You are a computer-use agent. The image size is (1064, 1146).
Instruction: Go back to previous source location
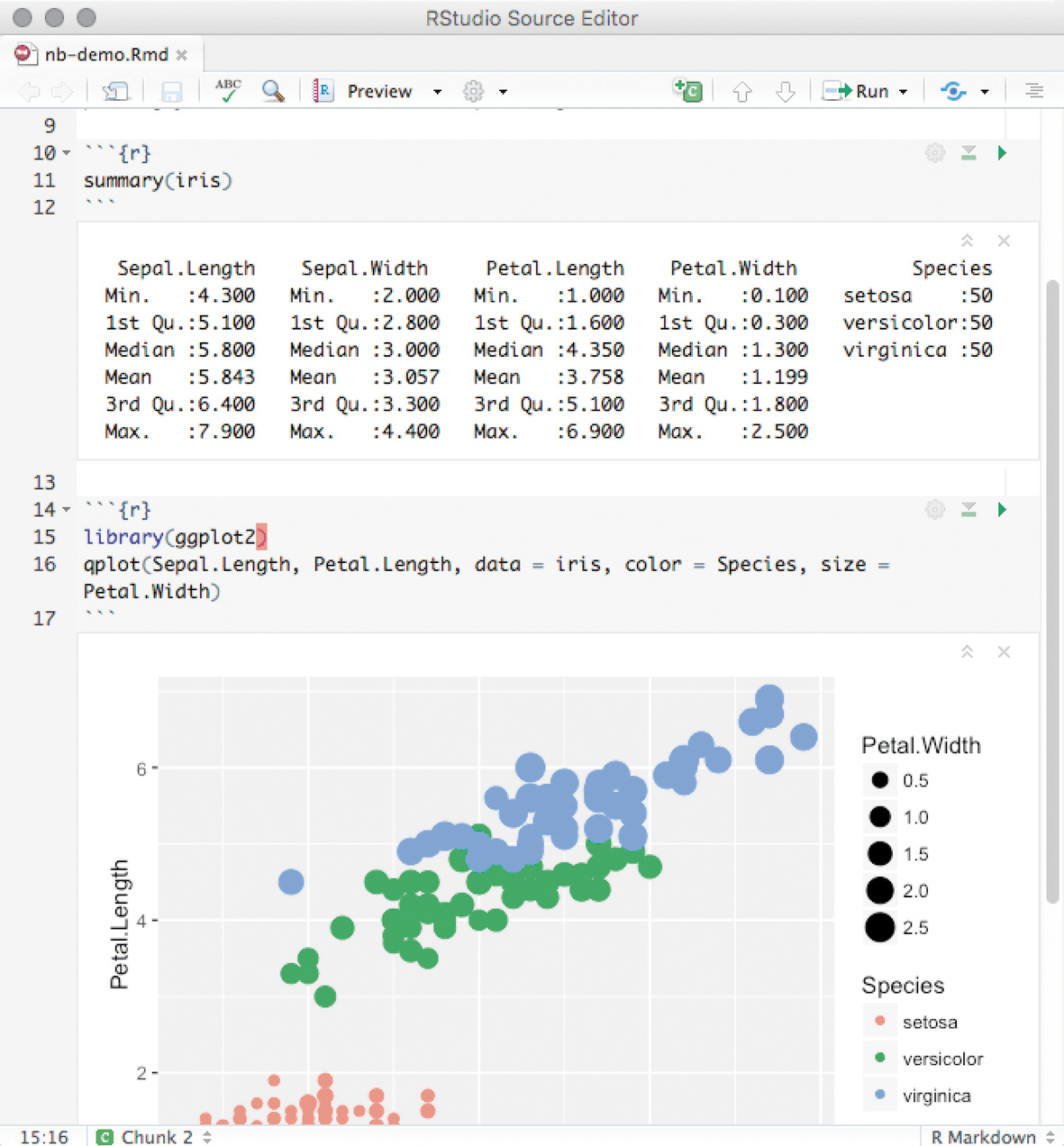click(x=30, y=91)
